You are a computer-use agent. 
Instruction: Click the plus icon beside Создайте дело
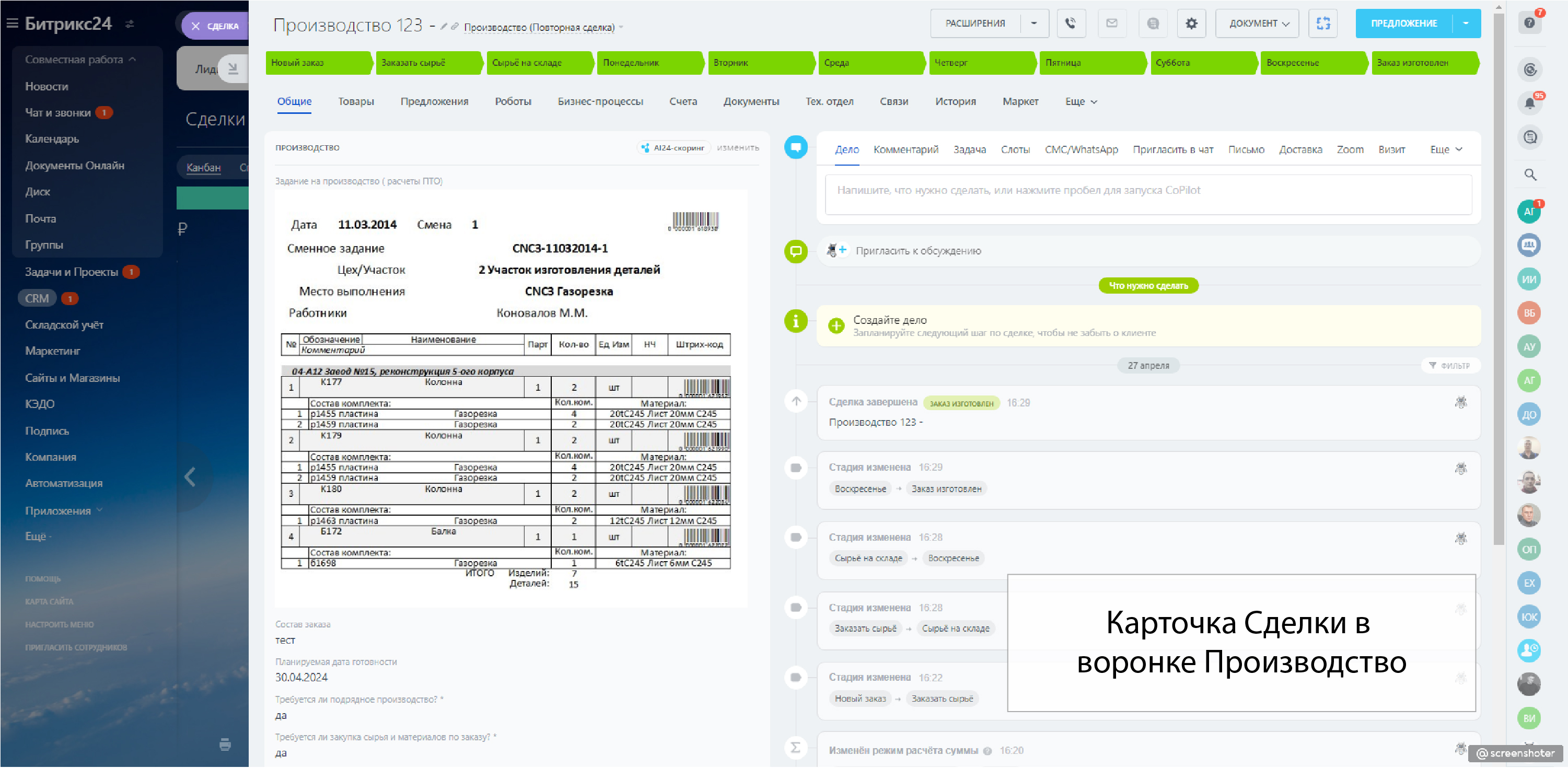837,325
